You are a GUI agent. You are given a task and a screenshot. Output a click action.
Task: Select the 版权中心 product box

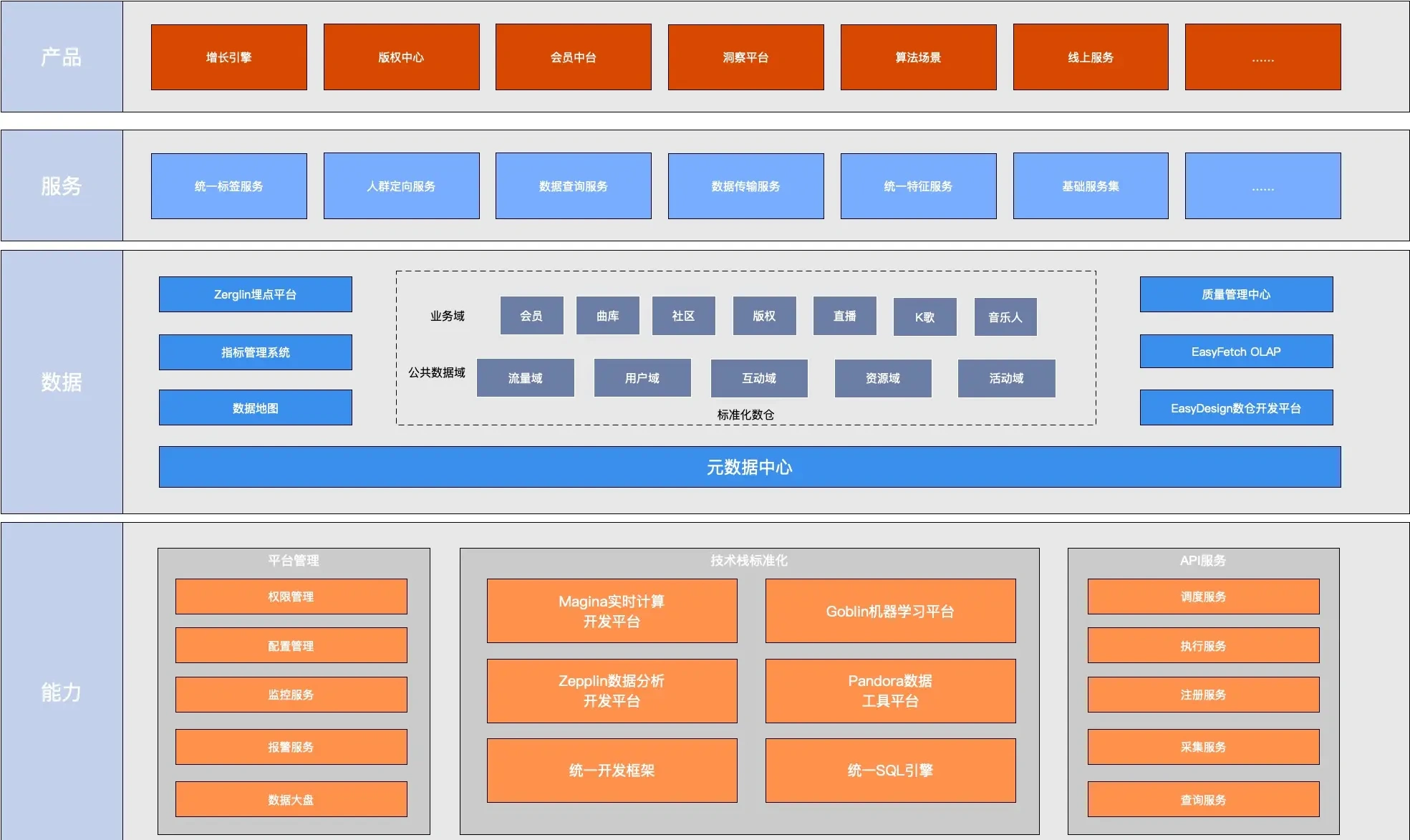(401, 57)
